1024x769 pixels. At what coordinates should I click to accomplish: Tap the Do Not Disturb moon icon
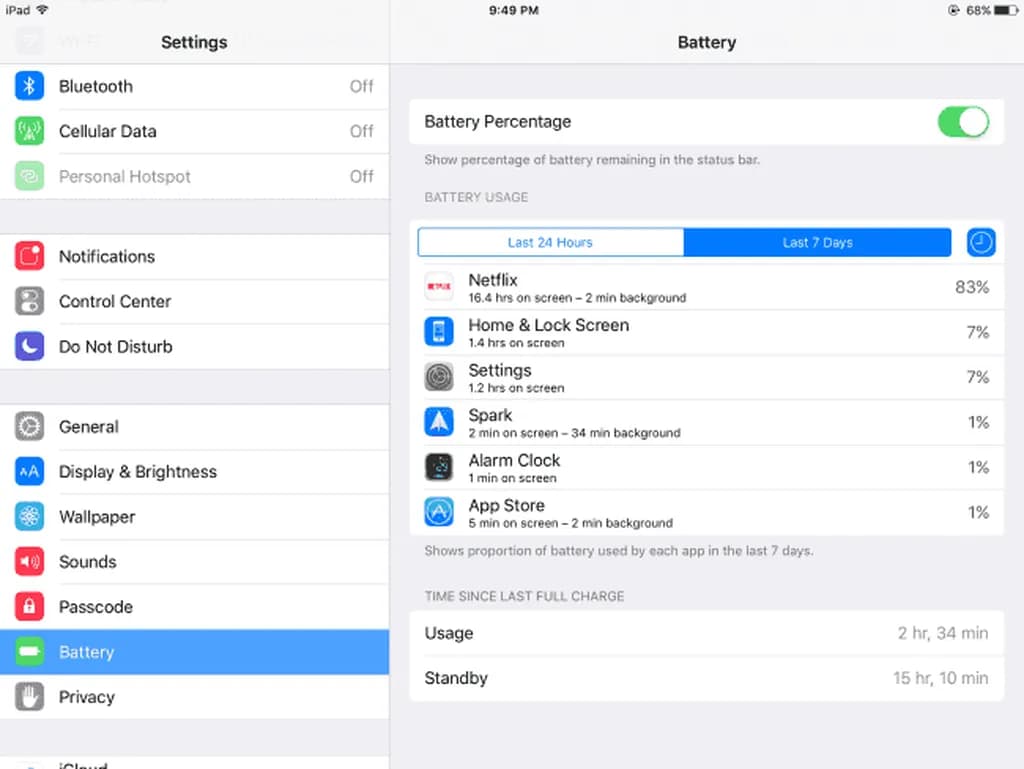click(29, 347)
